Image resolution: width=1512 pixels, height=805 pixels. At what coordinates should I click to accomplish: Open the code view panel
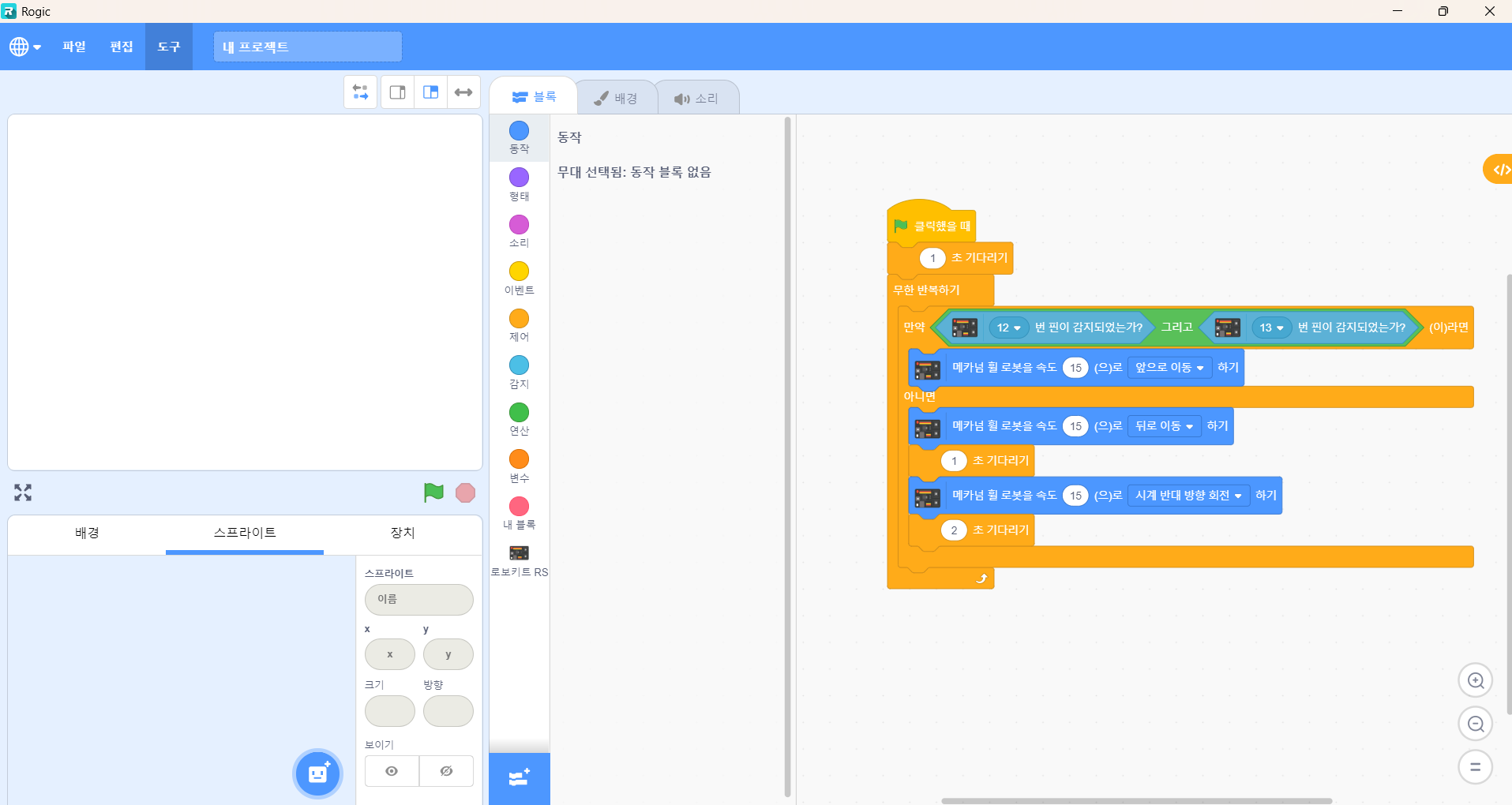point(1499,170)
